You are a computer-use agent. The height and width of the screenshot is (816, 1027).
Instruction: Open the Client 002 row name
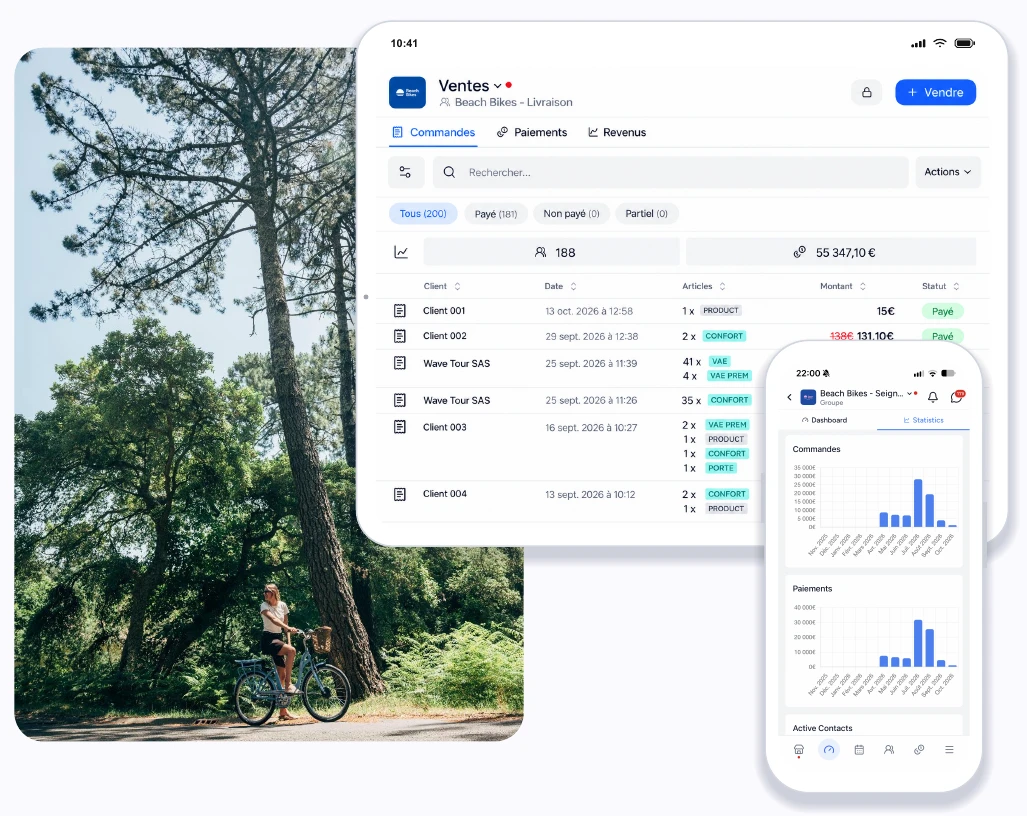(445, 336)
